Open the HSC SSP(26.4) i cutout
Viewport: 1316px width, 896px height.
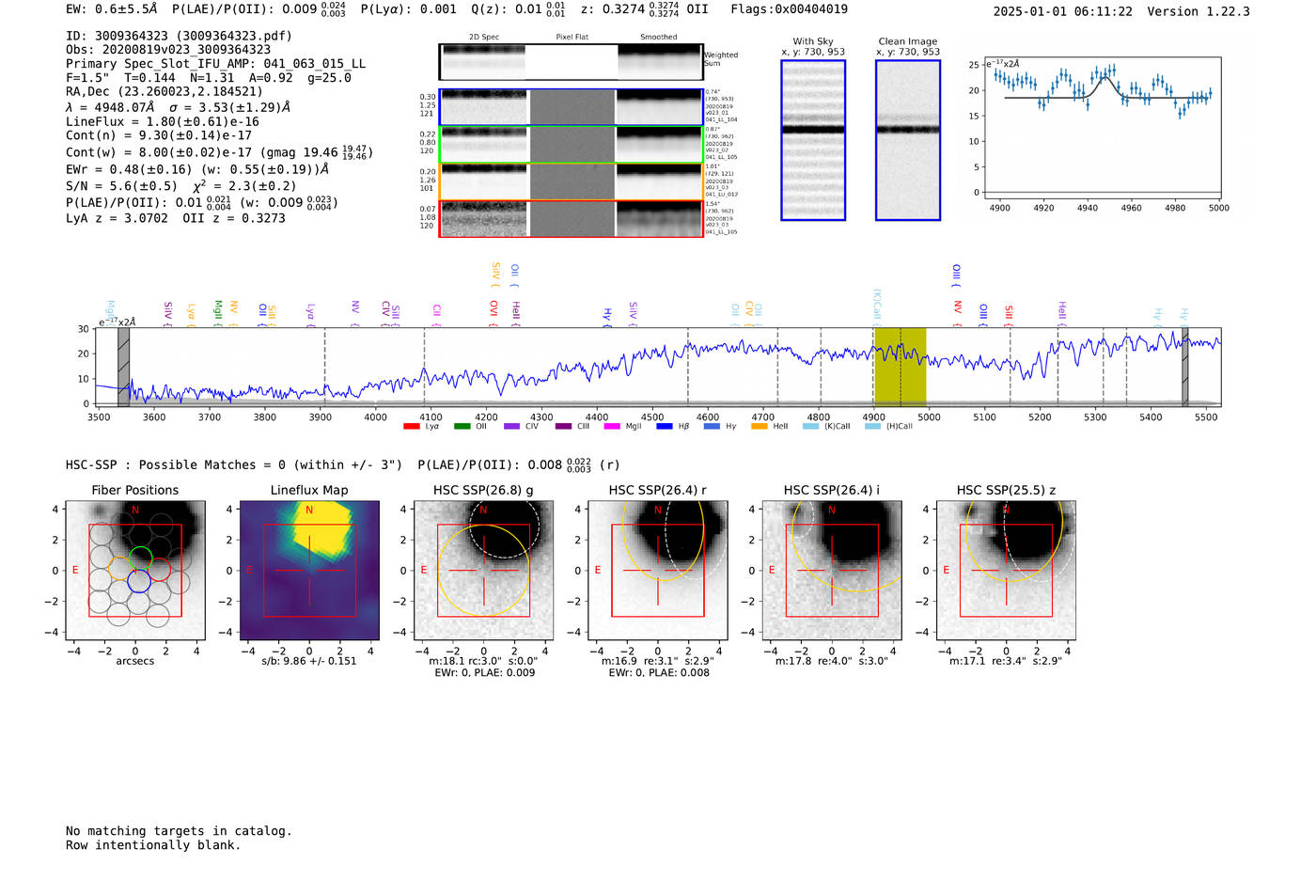(x=832, y=571)
